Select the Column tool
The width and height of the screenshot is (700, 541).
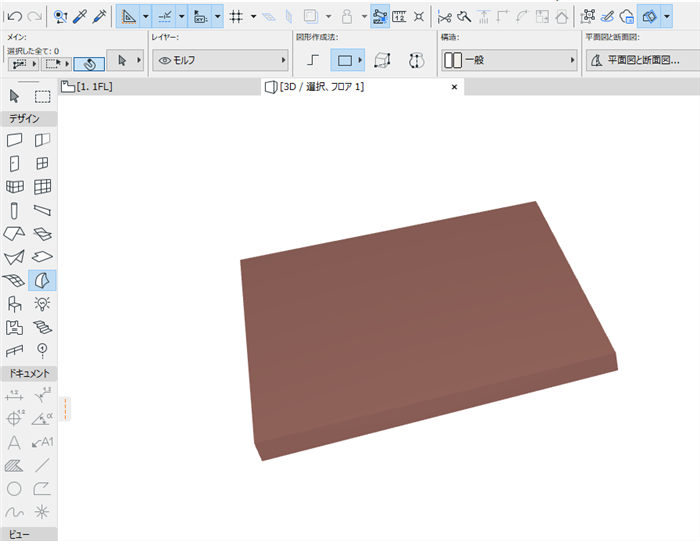tap(14, 210)
